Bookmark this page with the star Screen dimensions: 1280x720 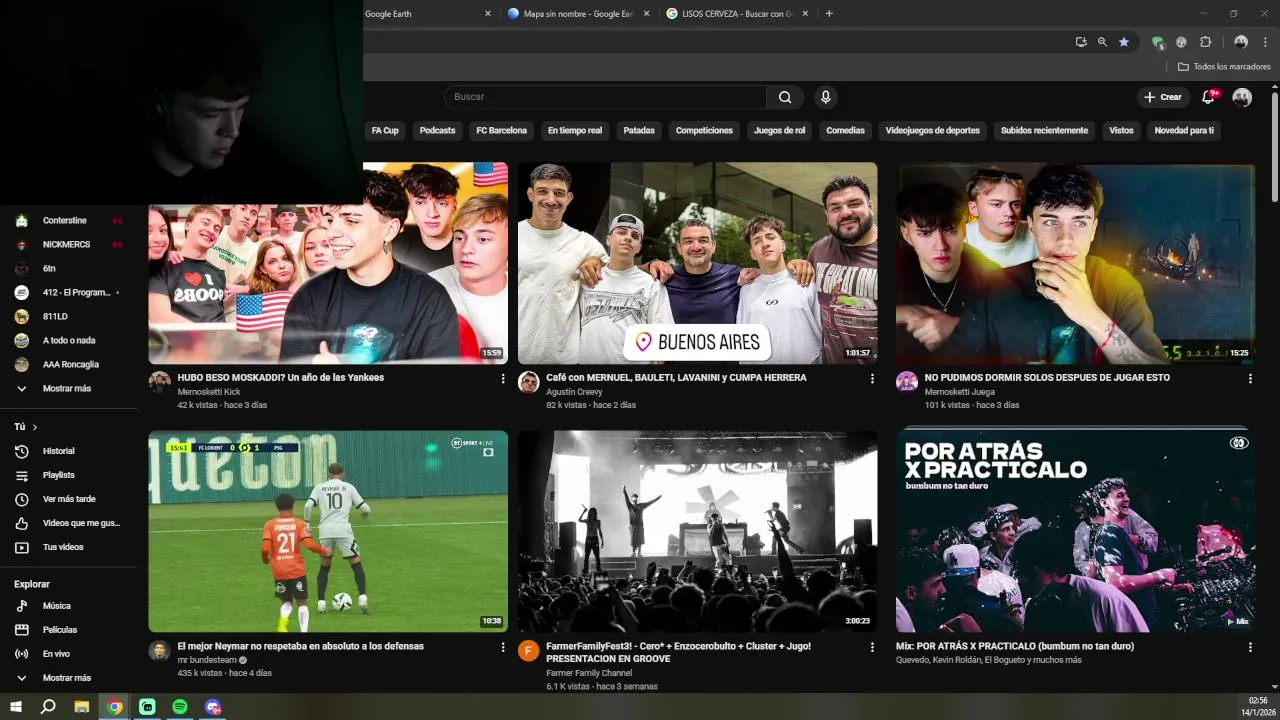[1124, 42]
